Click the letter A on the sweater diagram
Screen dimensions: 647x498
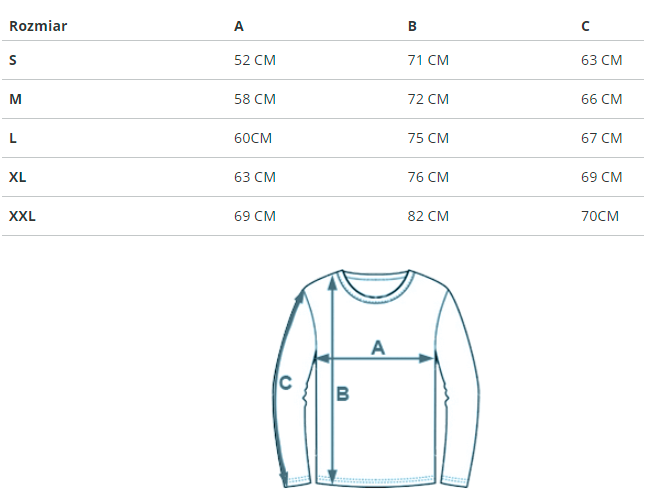click(x=378, y=347)
